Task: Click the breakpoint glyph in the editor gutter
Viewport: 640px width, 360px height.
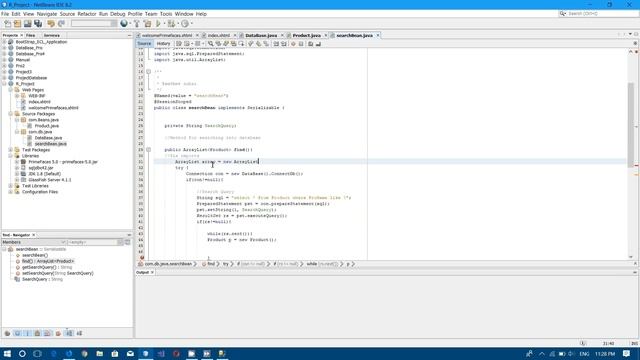Action: tap(142, 258)
